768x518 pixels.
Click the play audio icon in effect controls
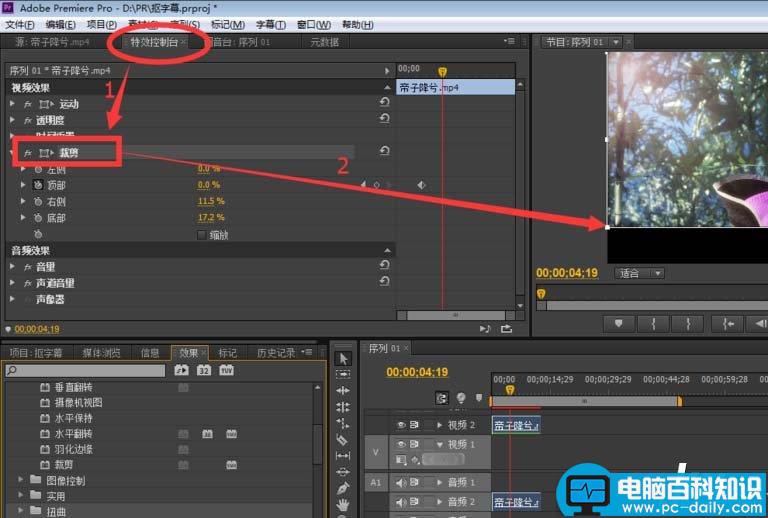pyautogui.click(x=484, y=329)
